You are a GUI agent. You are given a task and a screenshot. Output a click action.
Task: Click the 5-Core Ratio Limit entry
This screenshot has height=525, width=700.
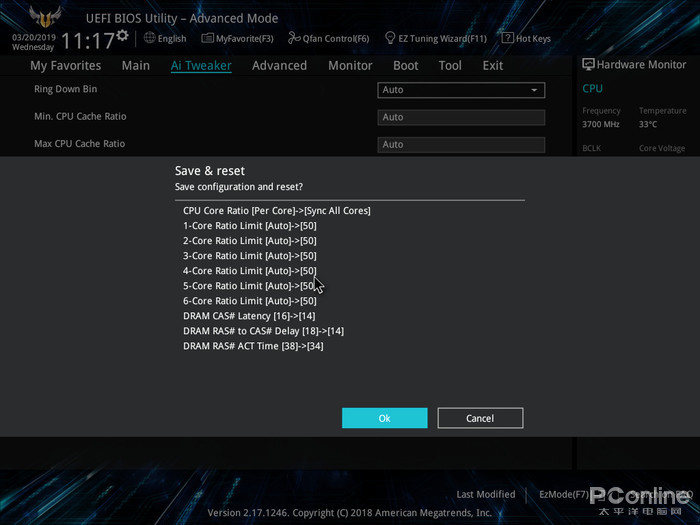click(250, 286)
